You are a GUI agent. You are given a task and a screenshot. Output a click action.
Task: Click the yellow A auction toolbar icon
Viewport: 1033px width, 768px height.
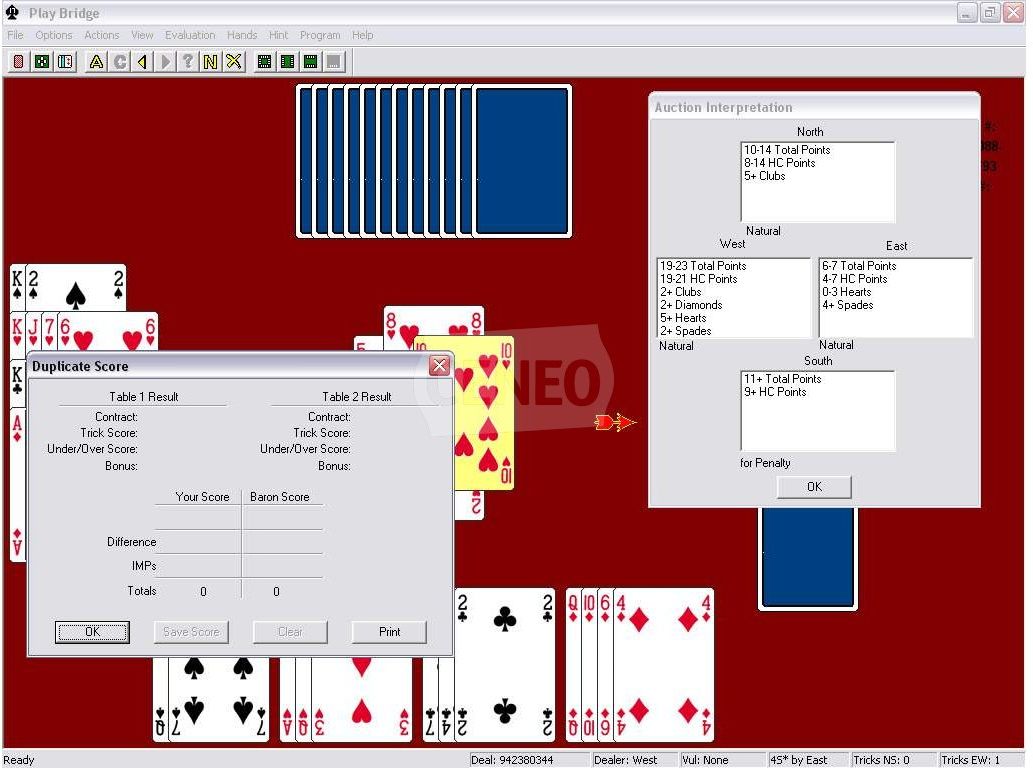(96, 62)
